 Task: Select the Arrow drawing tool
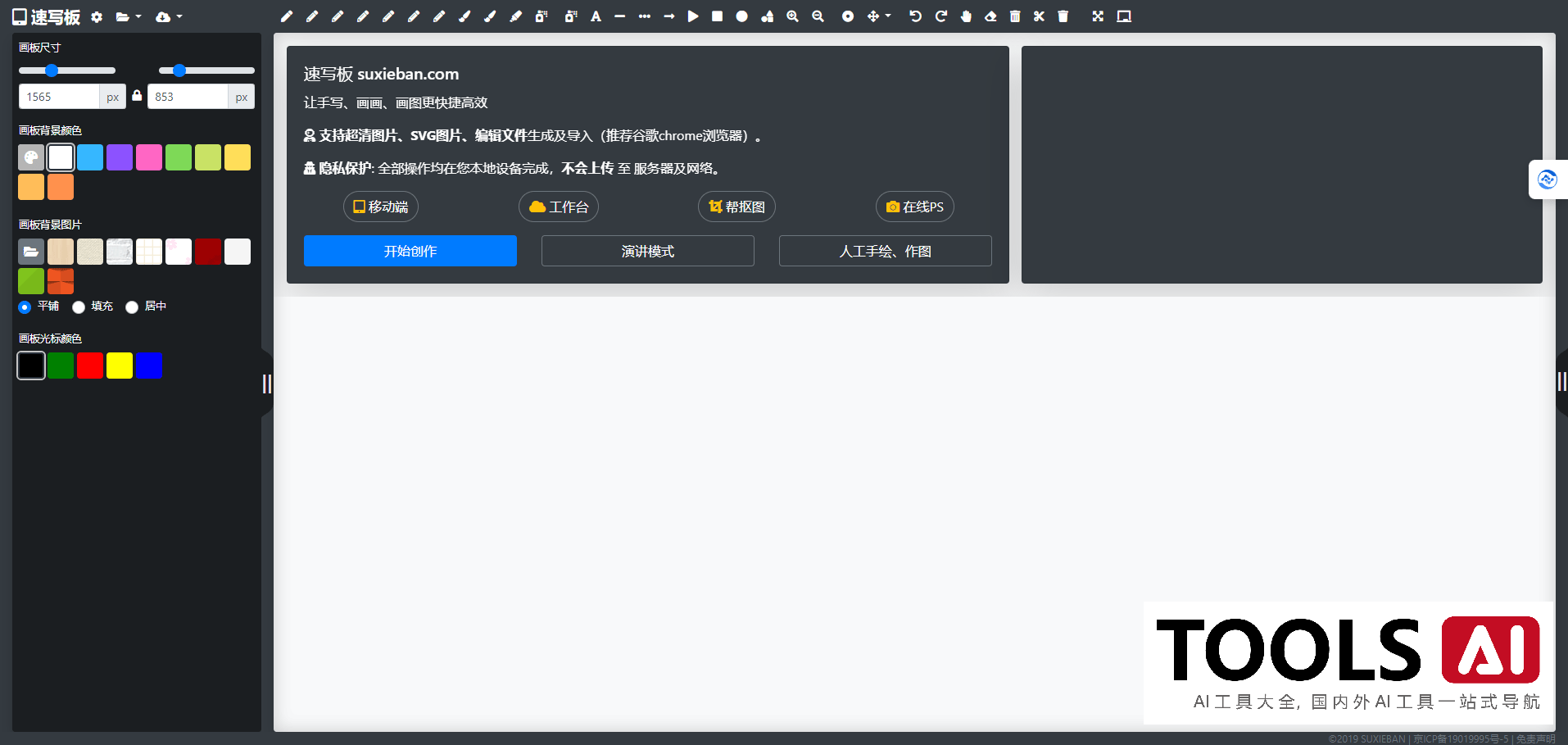(669, 16)
